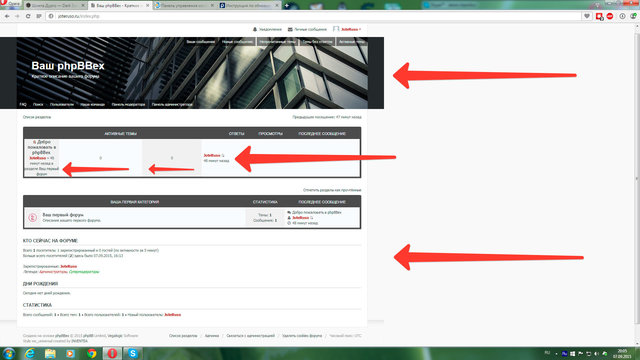
Task: Click the browser reload icon
Action: 28,16
